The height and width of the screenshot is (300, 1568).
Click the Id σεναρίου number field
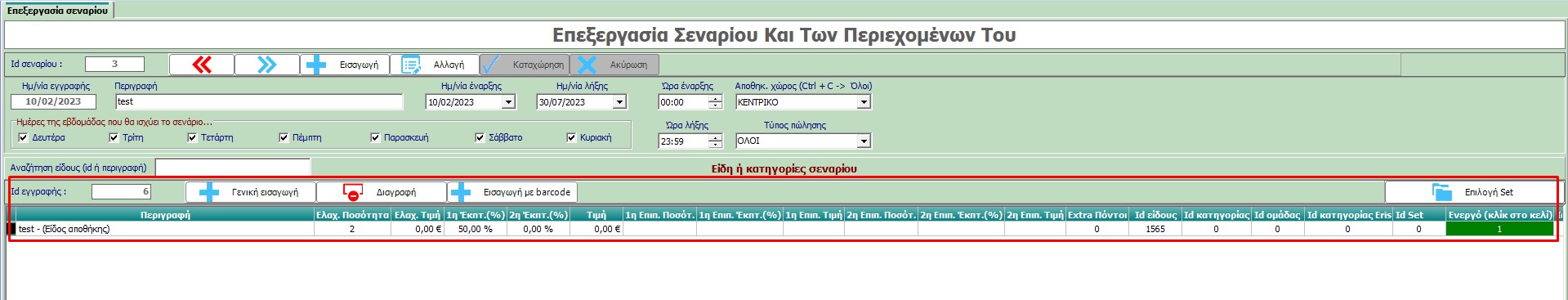(x=114, y=64)
